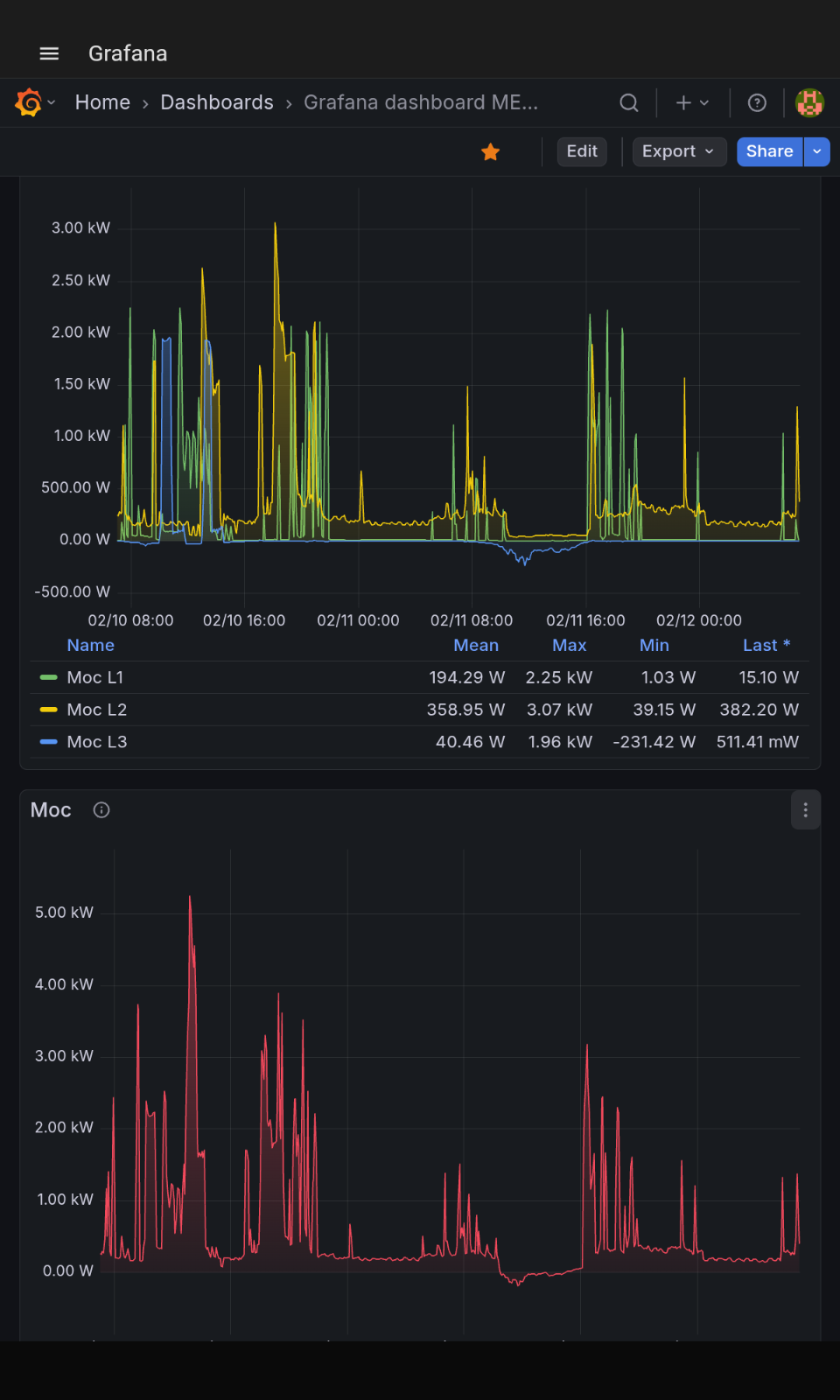Image resolution: width=840 pixels, height=1400 pixels.
Task: Toggle Moc L2 series in legend
Action: (x=97, y=710)
